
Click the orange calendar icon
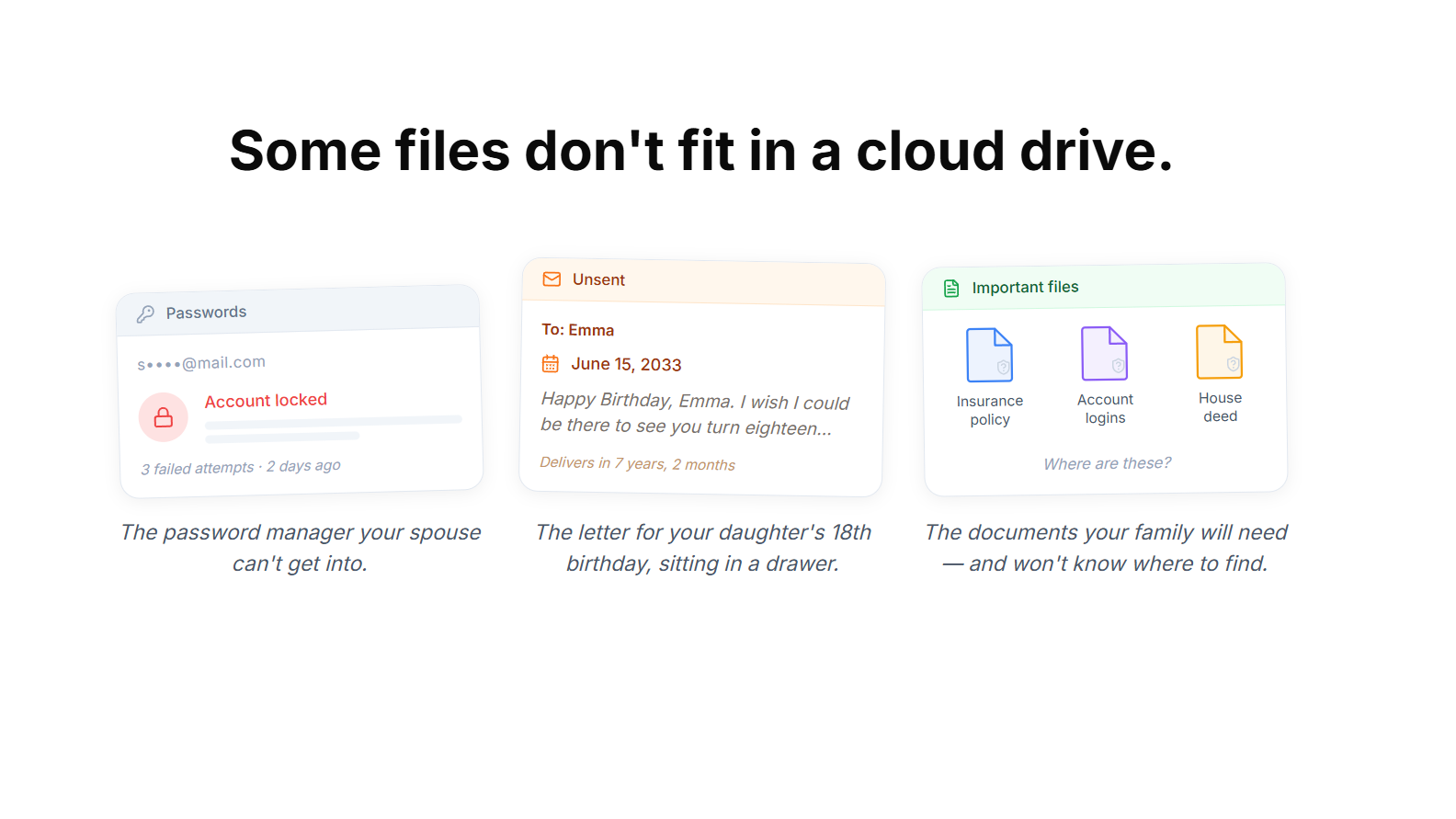point(551,364)
